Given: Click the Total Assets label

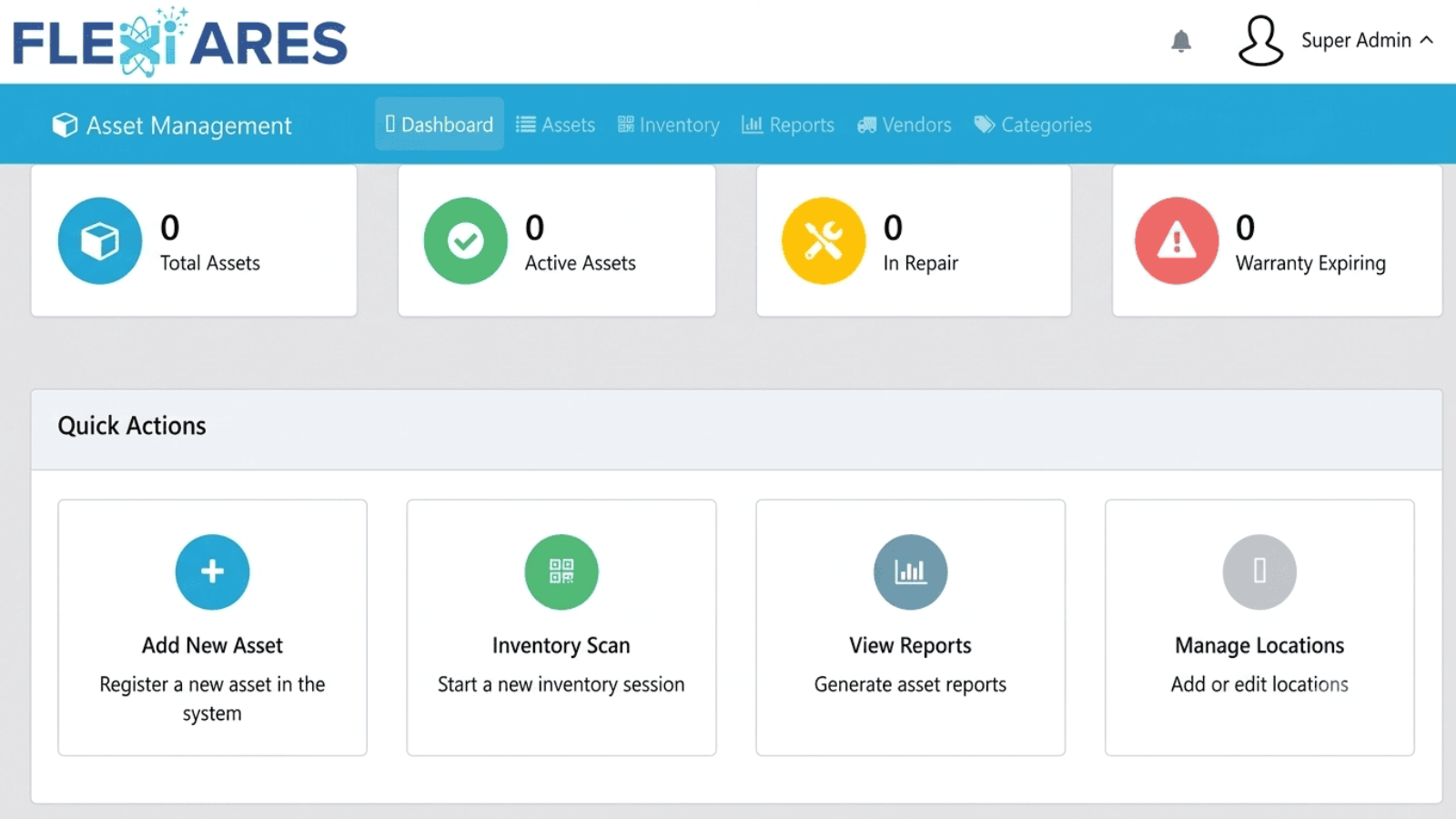Looking at the screenshot, I should click(210, 263).
